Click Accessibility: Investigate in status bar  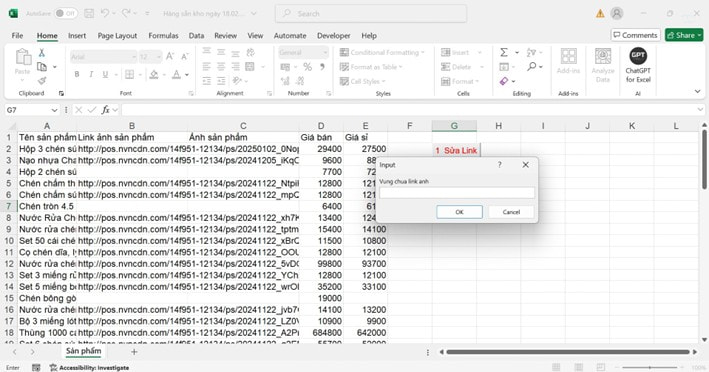pyautogui.click(x=90, y=367)
